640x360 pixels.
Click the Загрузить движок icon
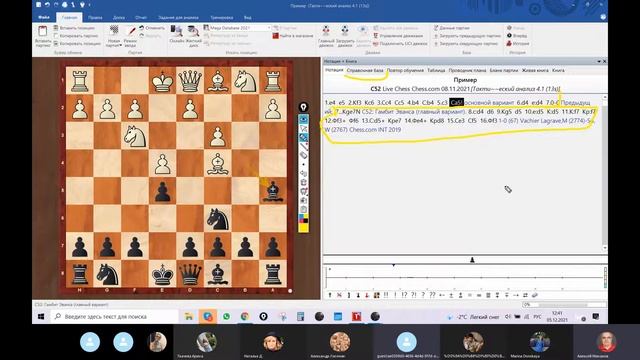[x=345, y=31]
